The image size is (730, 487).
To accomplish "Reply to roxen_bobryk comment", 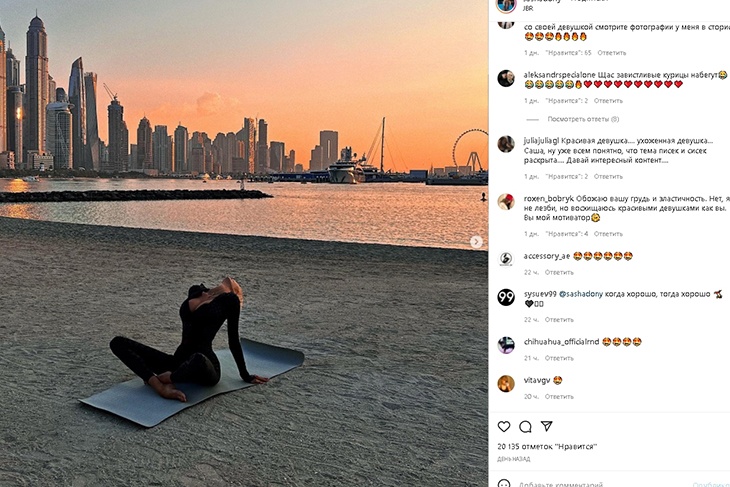I will pos(608,234).
